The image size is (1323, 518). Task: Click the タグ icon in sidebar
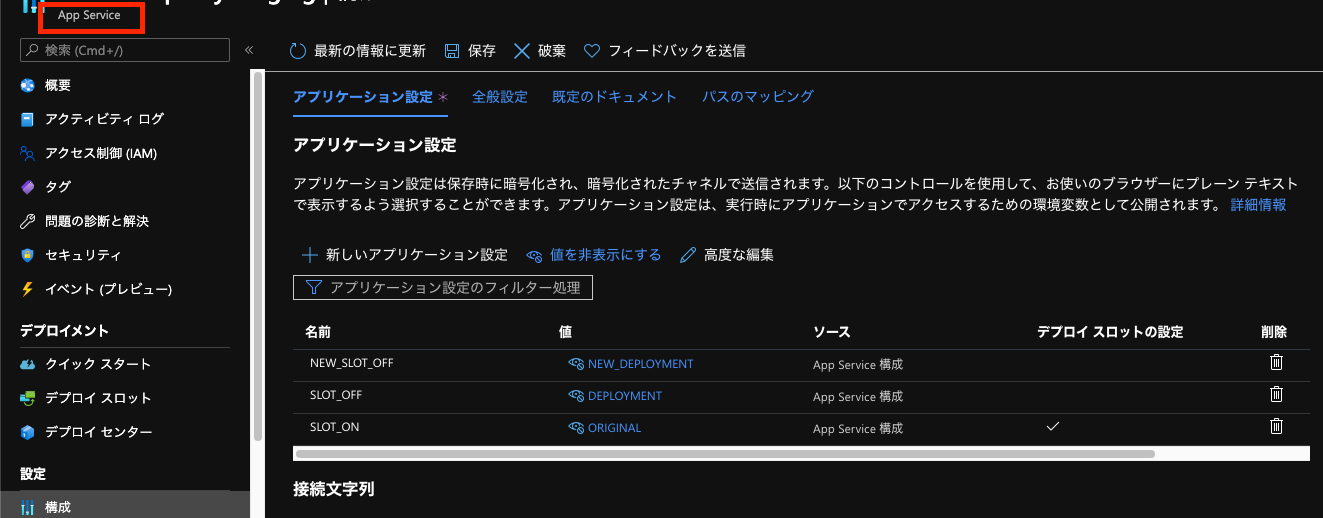(28, 187)
